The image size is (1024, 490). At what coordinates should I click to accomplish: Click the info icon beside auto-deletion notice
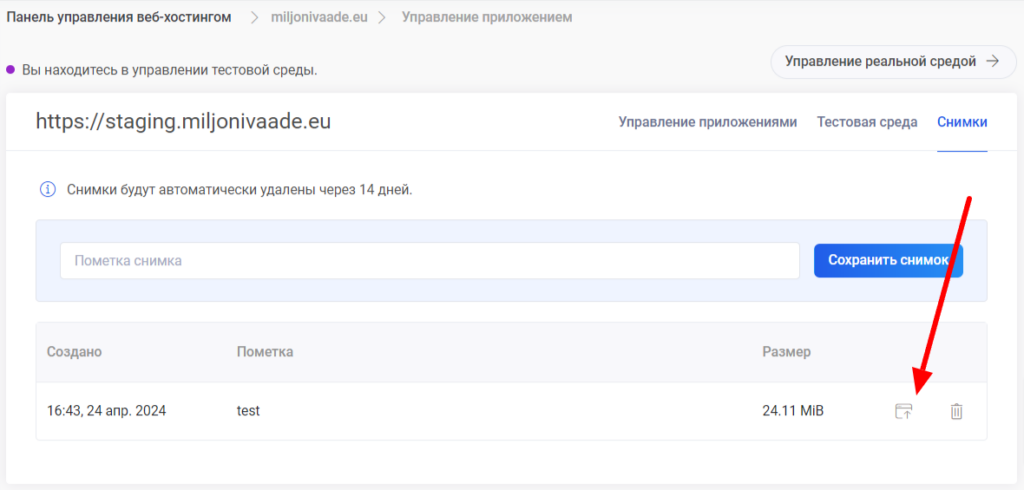click(47, 189)
